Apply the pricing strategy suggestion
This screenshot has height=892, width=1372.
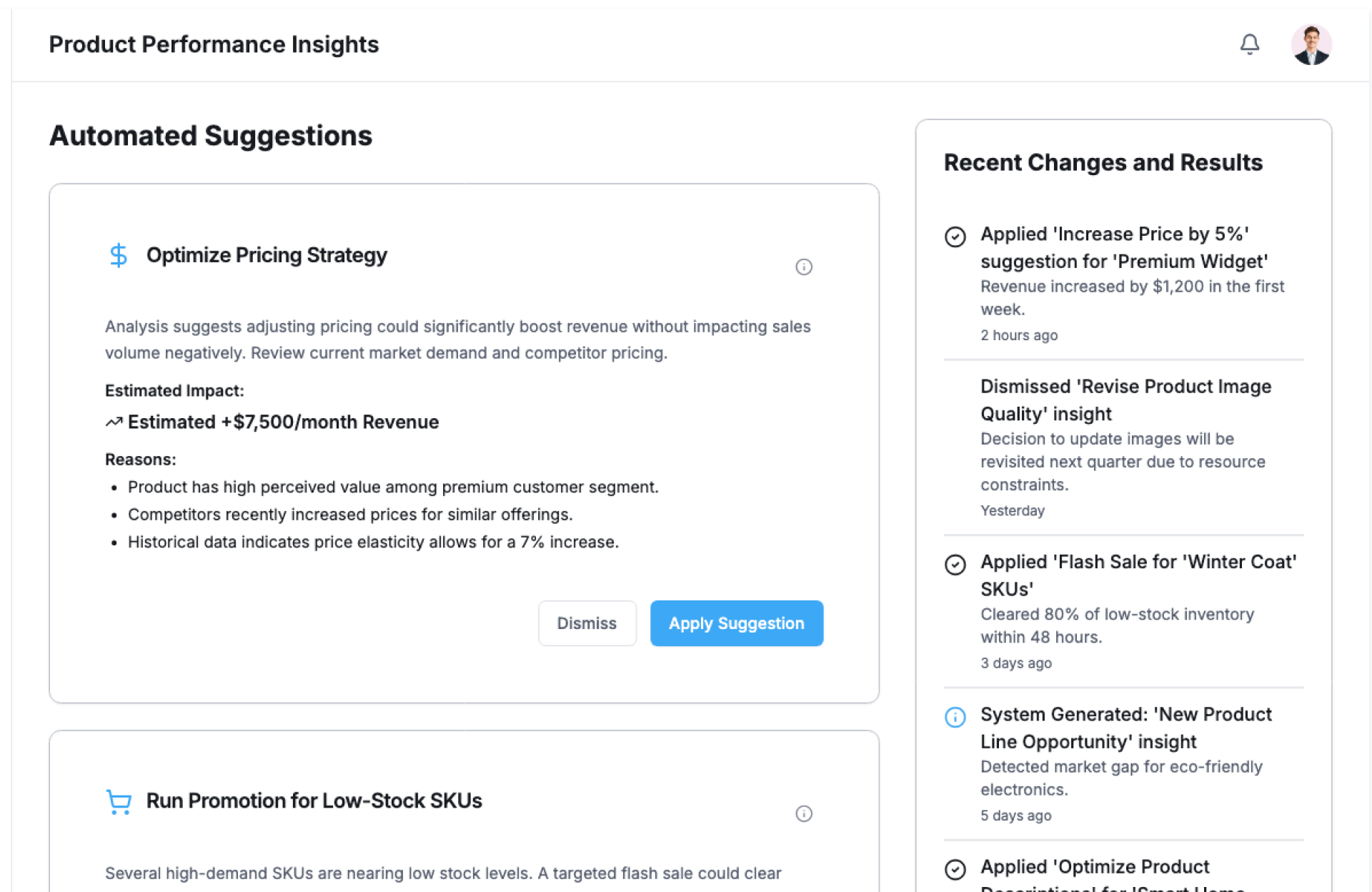pyautogui.click(x=736, y=623)
